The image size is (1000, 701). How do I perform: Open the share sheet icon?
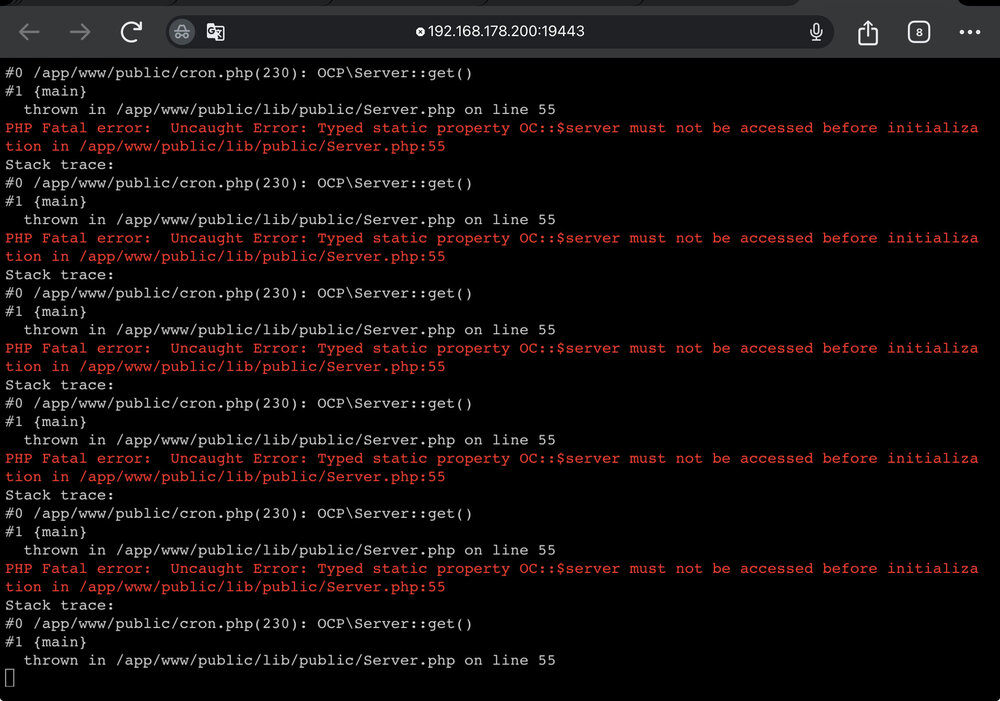(867, 32)
